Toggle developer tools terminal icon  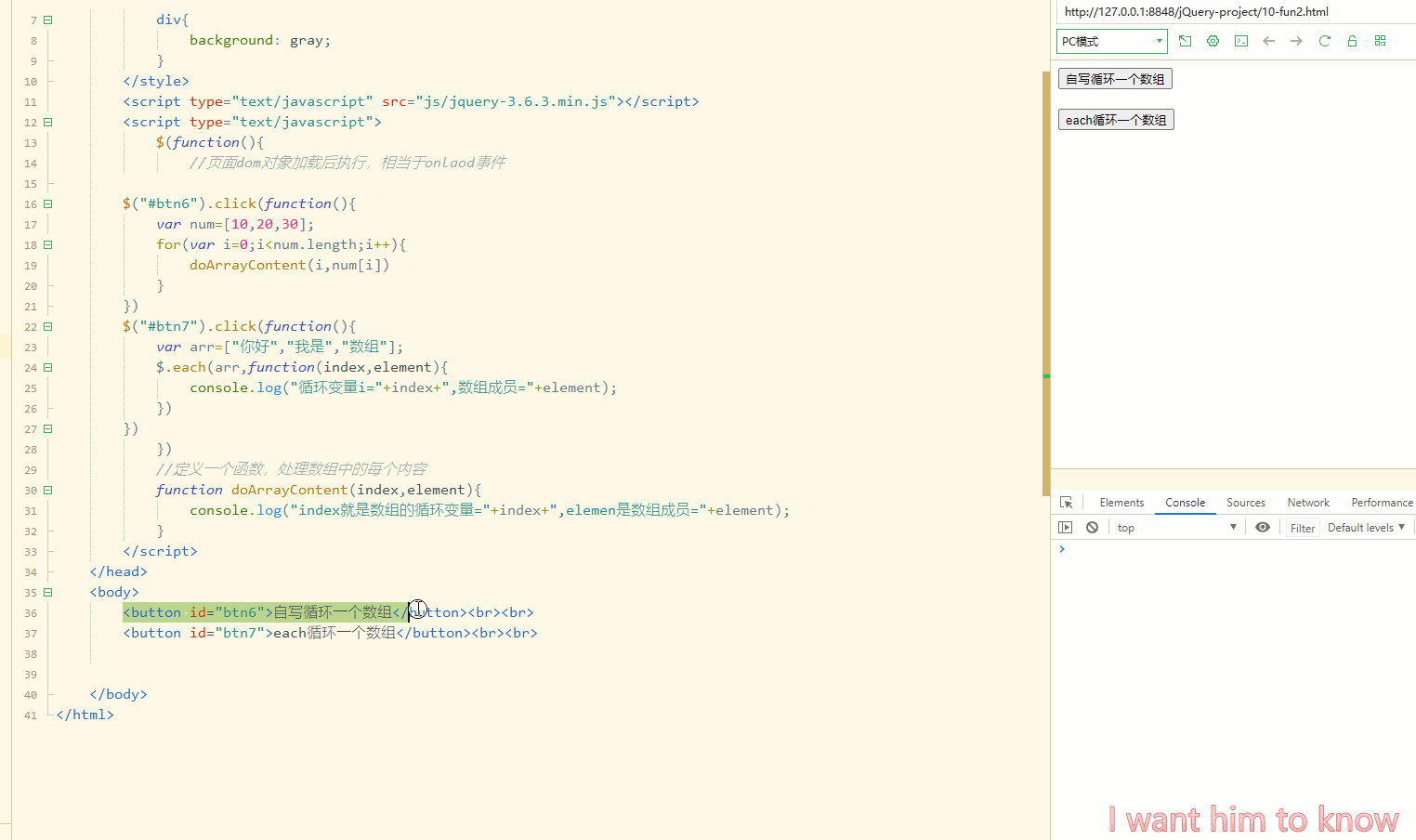pos(1240,41)
